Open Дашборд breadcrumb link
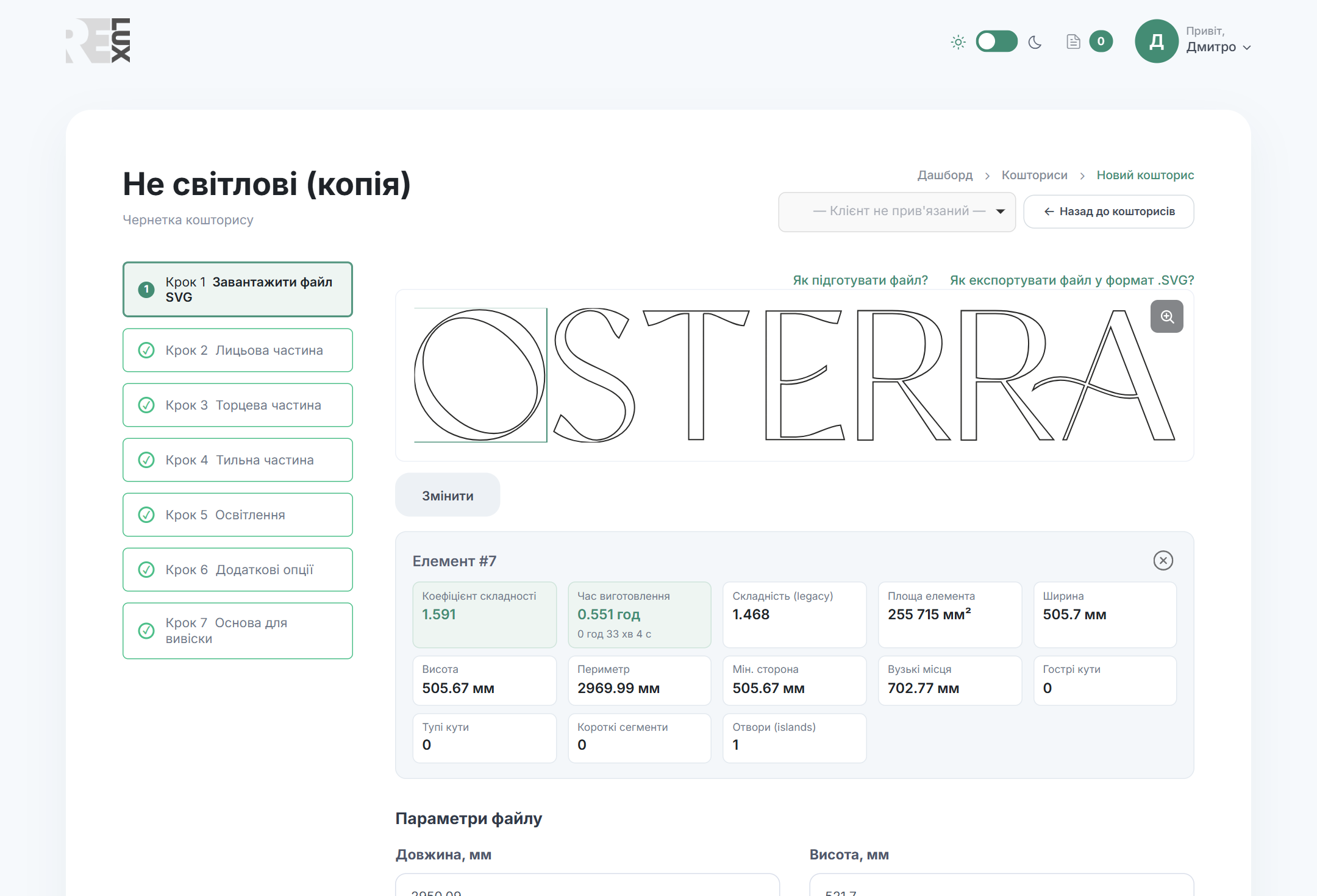Viewport: 1317px width, 896px height. pyautogui.click(x=944, y=175)
